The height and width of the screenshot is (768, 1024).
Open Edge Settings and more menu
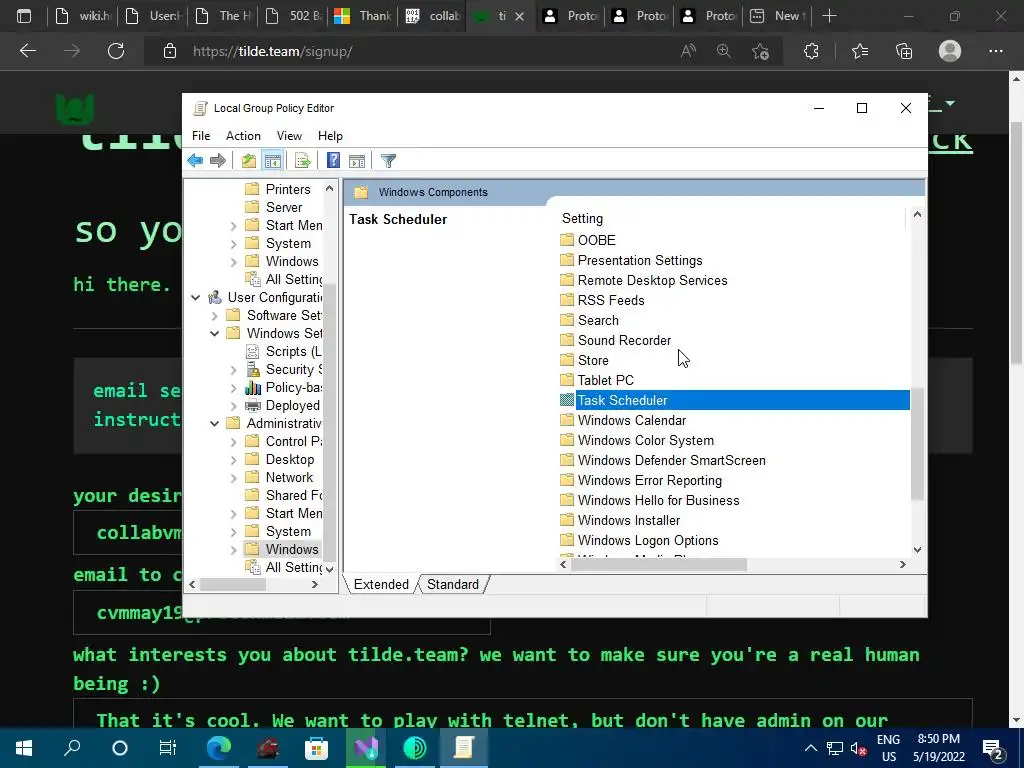pyautogui.click(x=995, y=51)
